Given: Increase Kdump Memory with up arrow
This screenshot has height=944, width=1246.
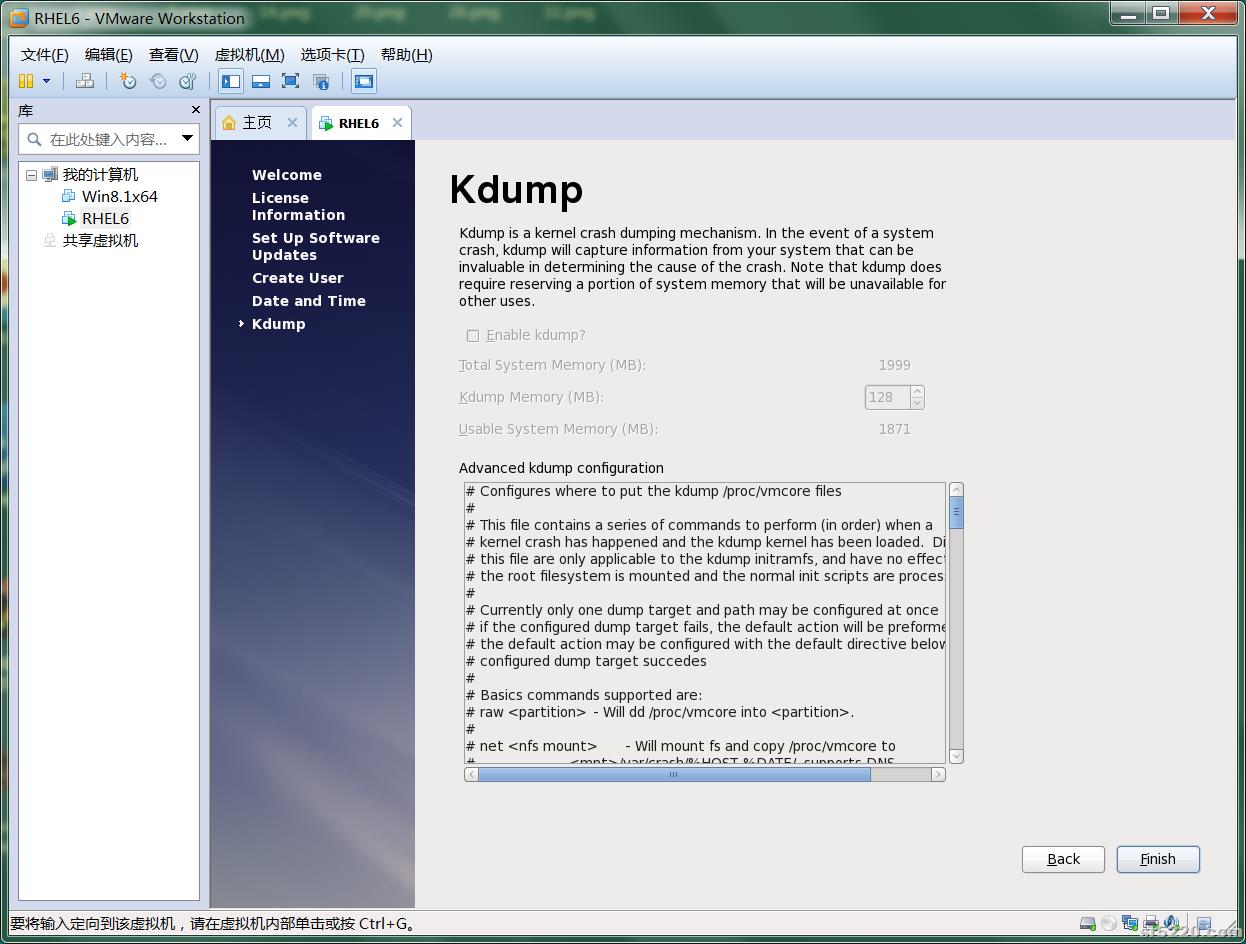Looking at the screenshot, I should (x=918, y=391).
